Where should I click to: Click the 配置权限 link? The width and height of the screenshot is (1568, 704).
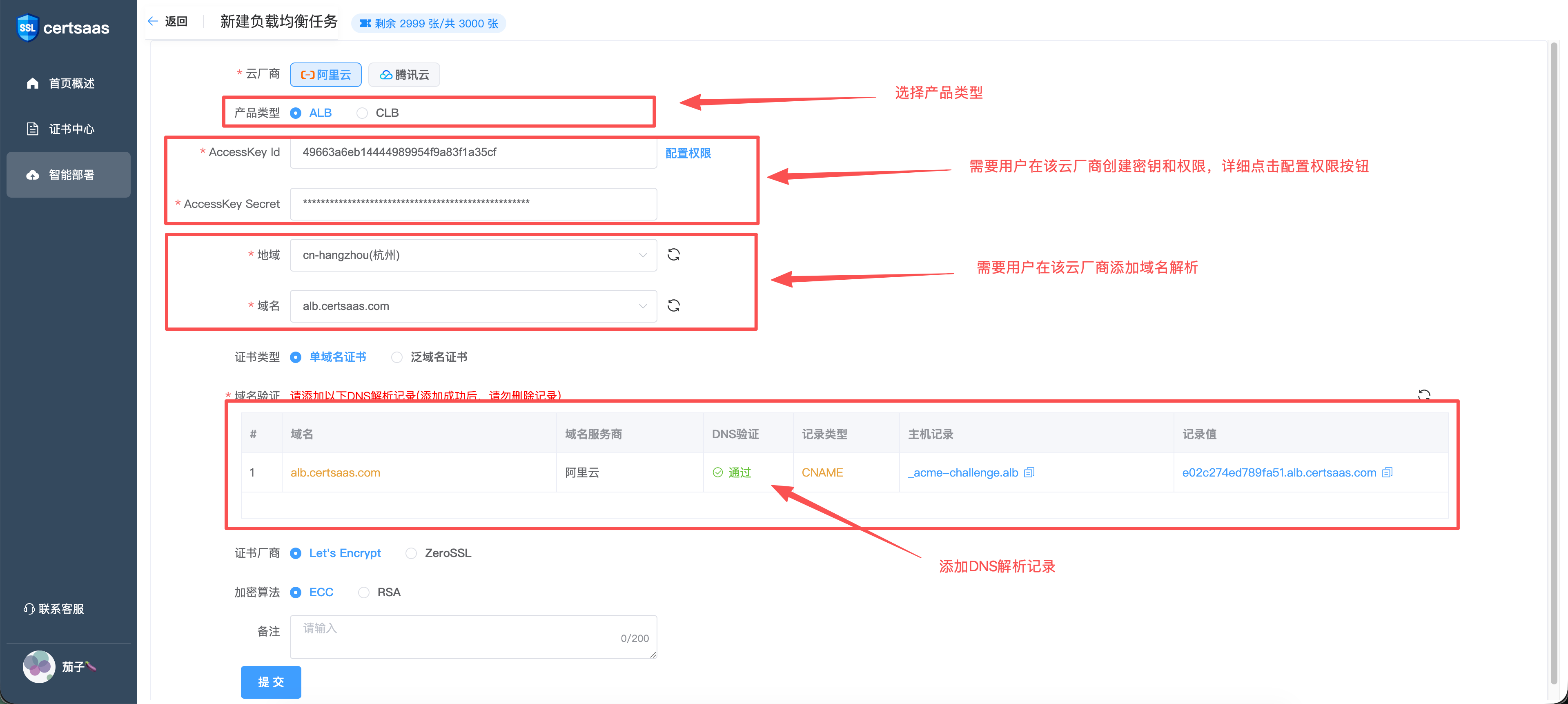coord(688,153)
